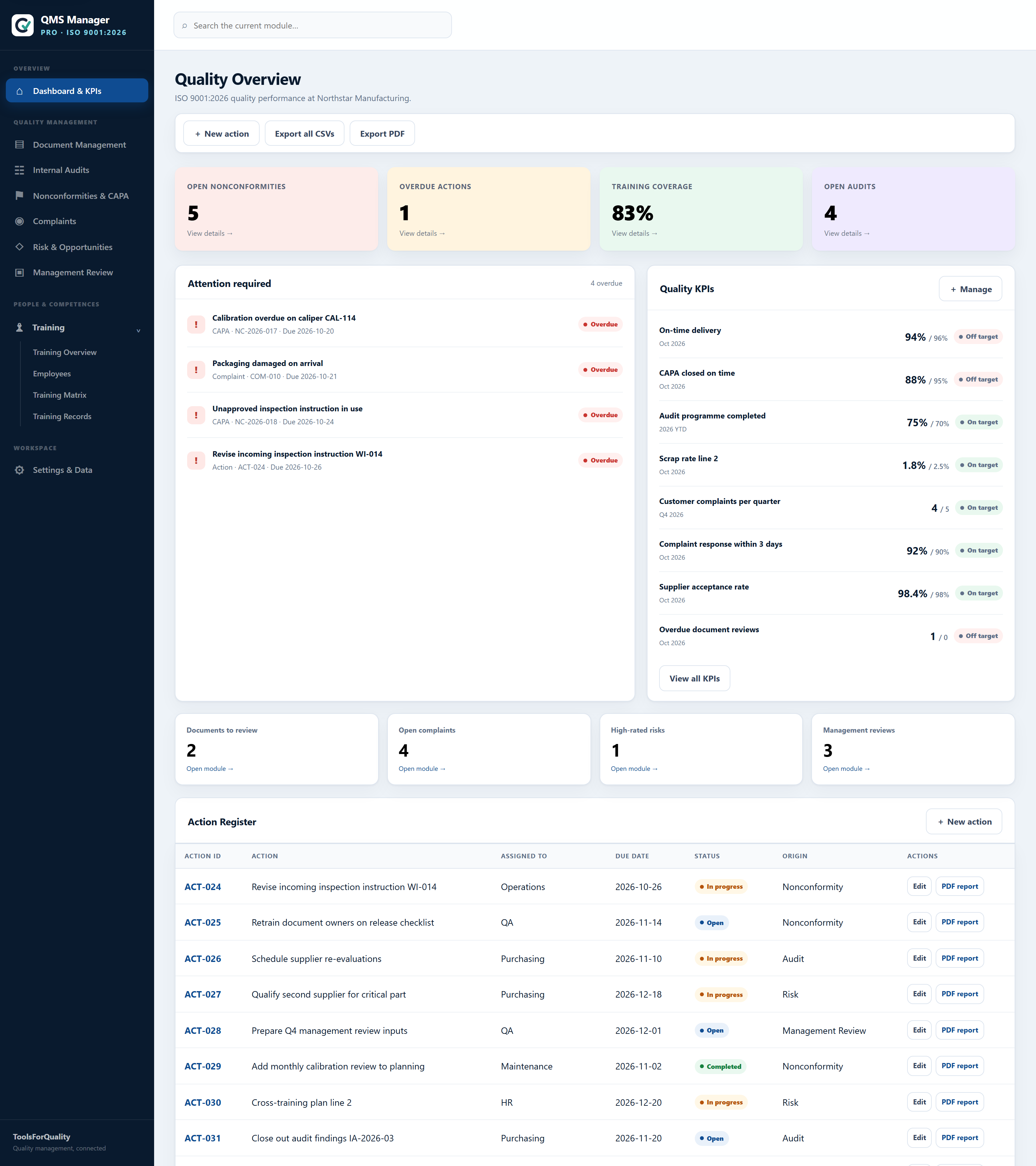Click the Training person icon
Screen dimensions: 1036x1166
(x=19, y=327)
